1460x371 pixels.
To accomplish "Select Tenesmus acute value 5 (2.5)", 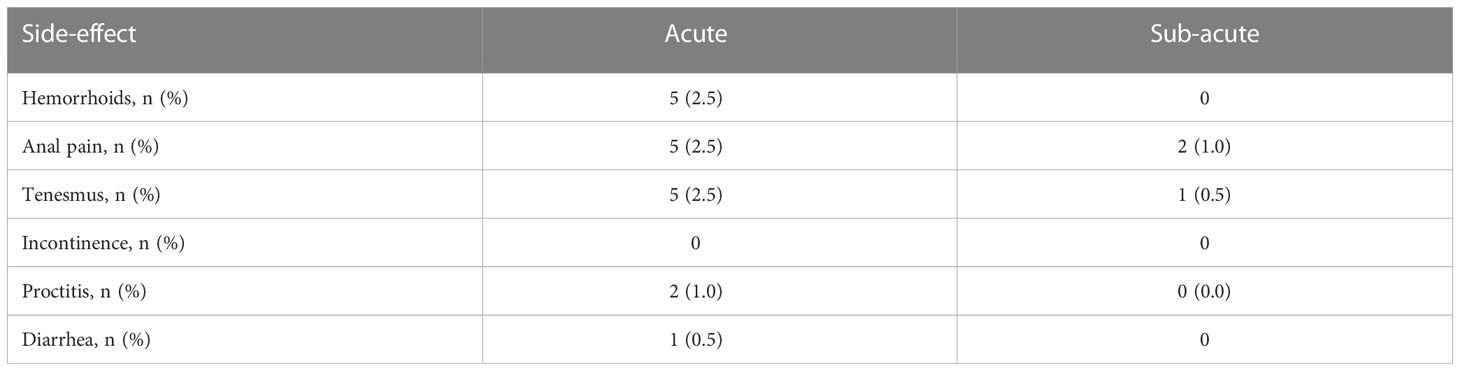I will tap(696, 194).
